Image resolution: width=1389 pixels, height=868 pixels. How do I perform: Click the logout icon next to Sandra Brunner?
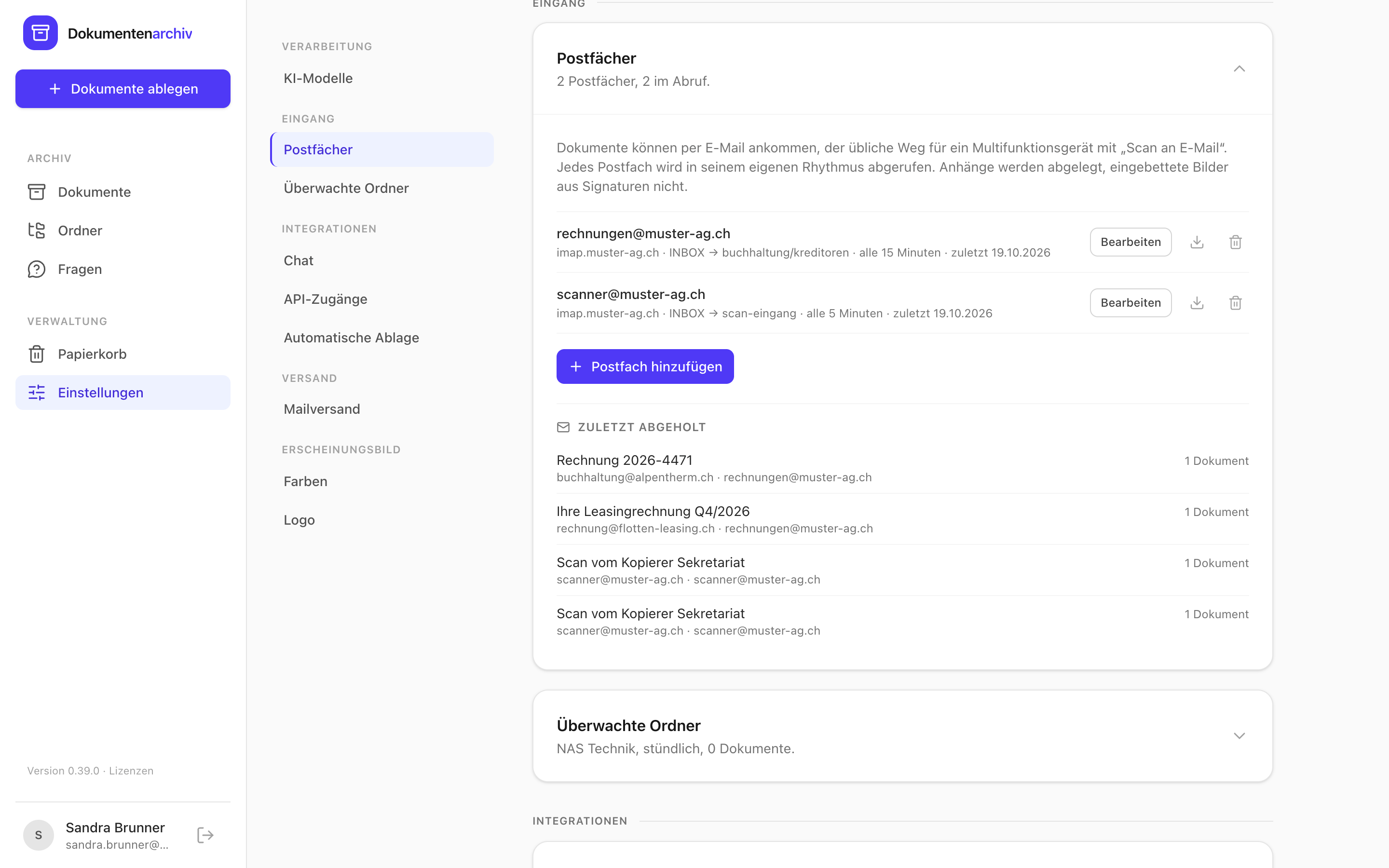click(205, 835)
